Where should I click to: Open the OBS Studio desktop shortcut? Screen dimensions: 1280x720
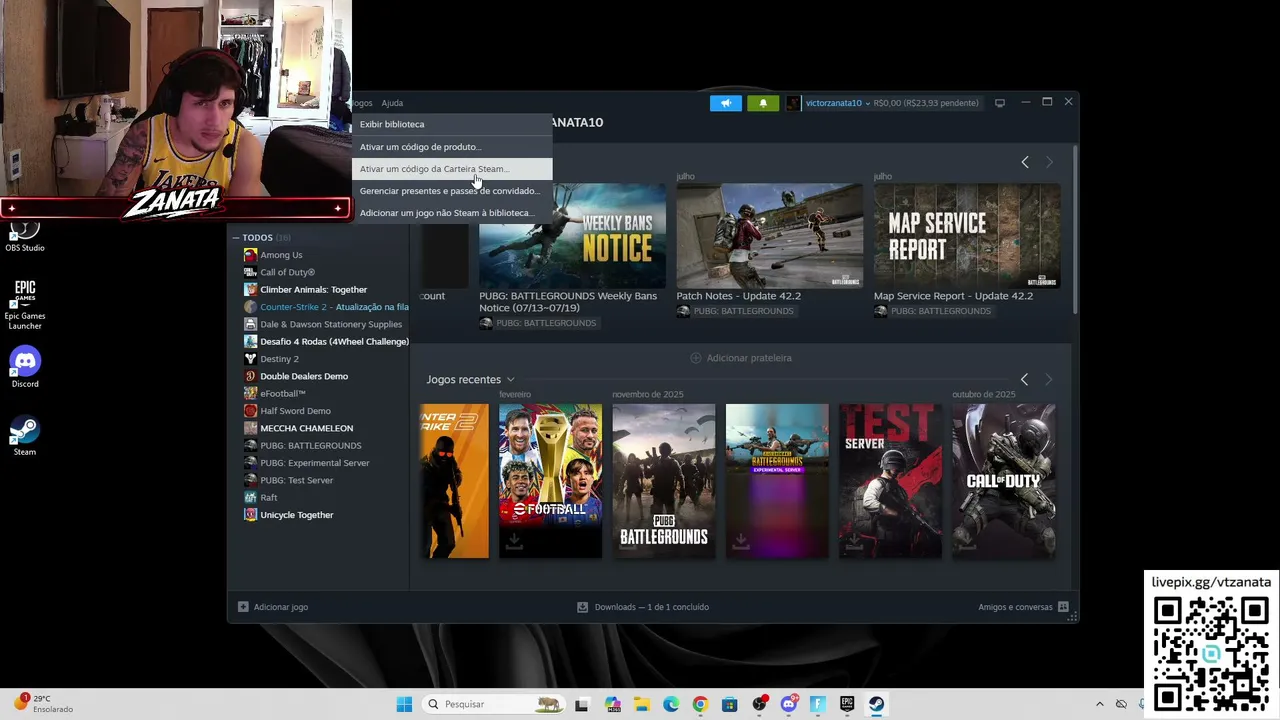click(25, 237)
